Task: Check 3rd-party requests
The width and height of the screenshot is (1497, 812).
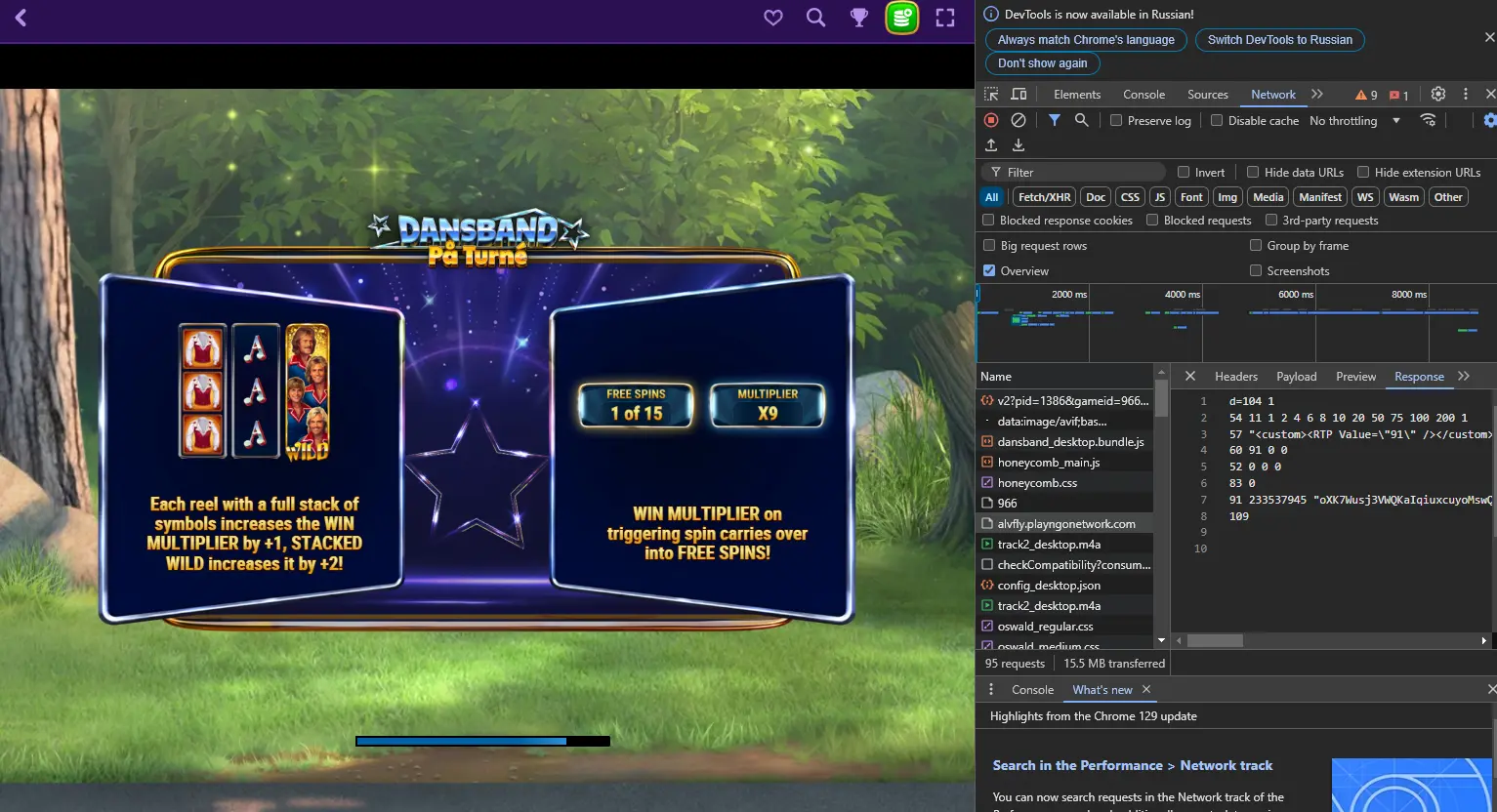Action: pos(1271,220)
